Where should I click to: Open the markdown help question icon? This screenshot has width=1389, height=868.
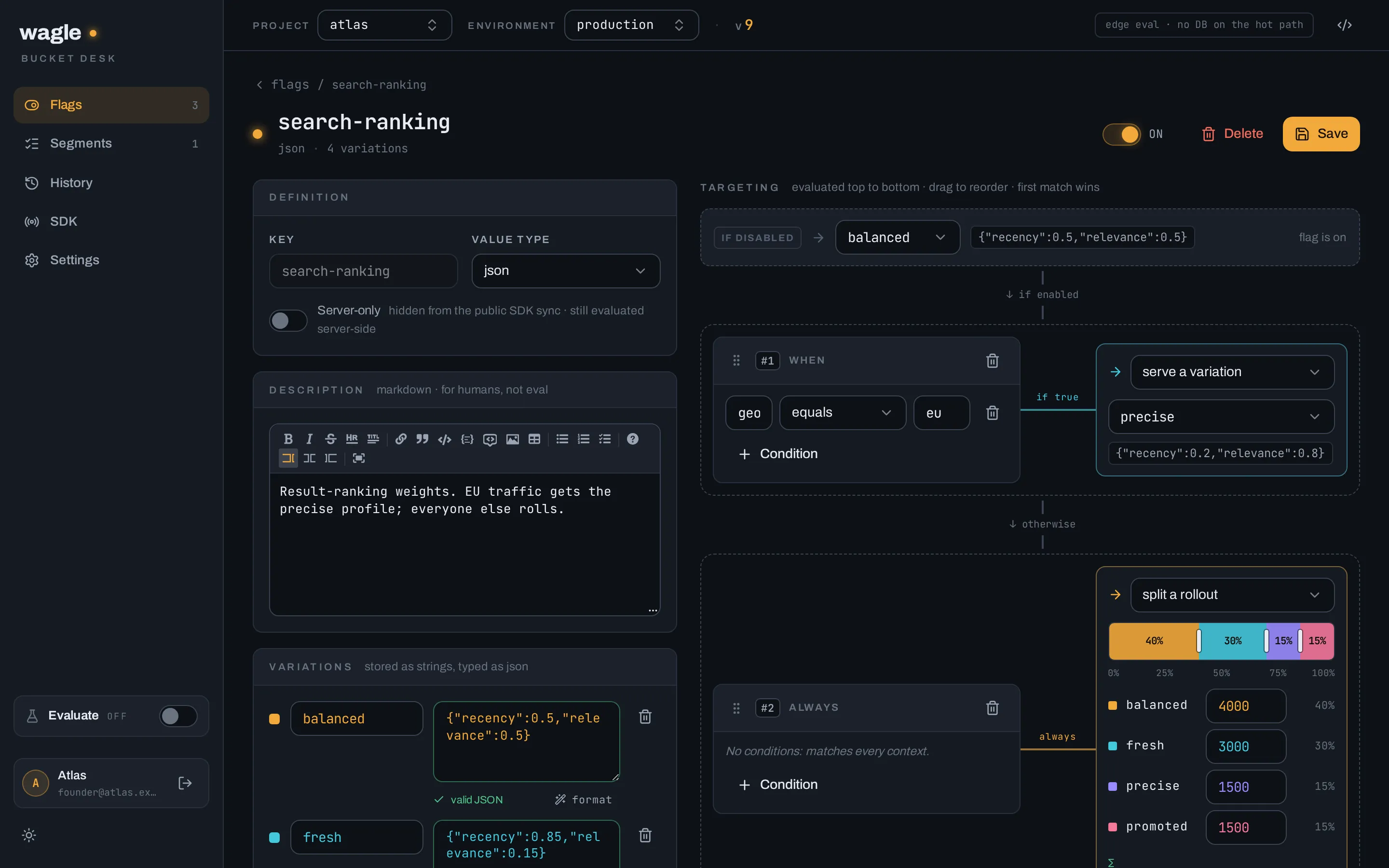pos(632,439)
